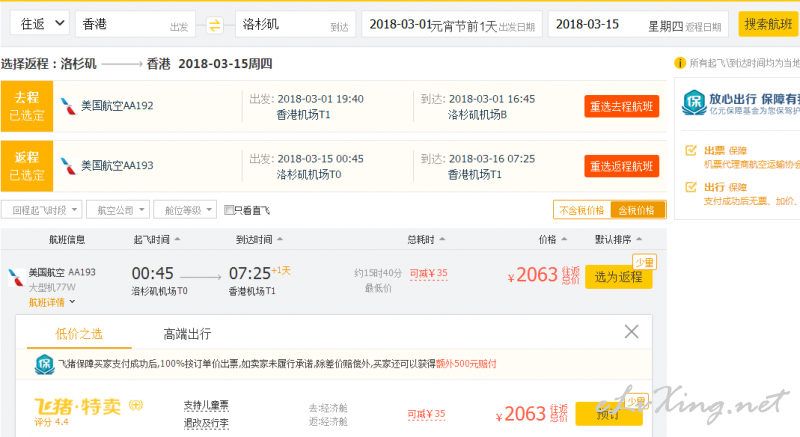Click 重选去程航班 button
Screen dimensions: 800x437
pos(621,106)
